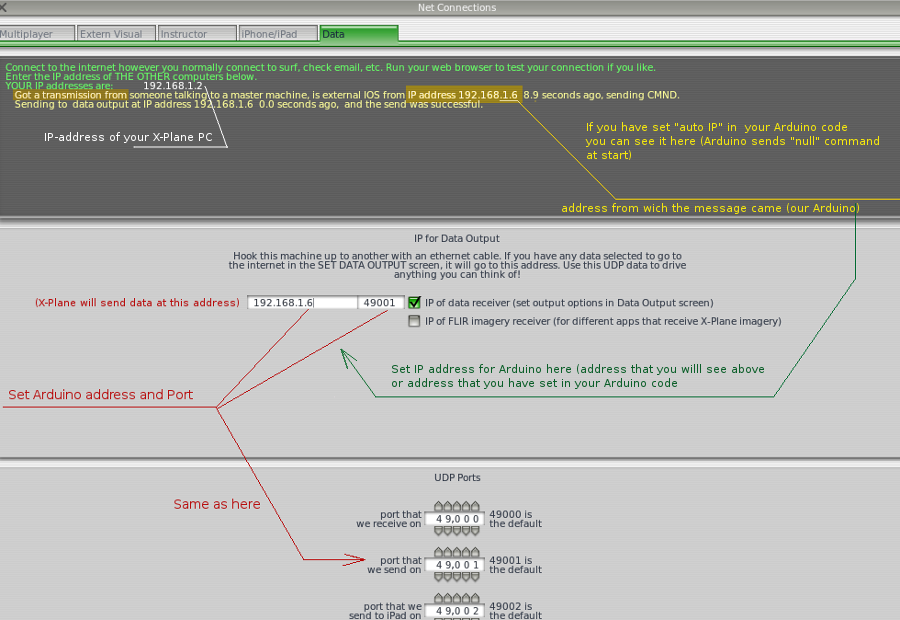Edit the data output IP address 192.168.1.6
This screenshot has height=620, width=900.
click(x=302, y=303)
